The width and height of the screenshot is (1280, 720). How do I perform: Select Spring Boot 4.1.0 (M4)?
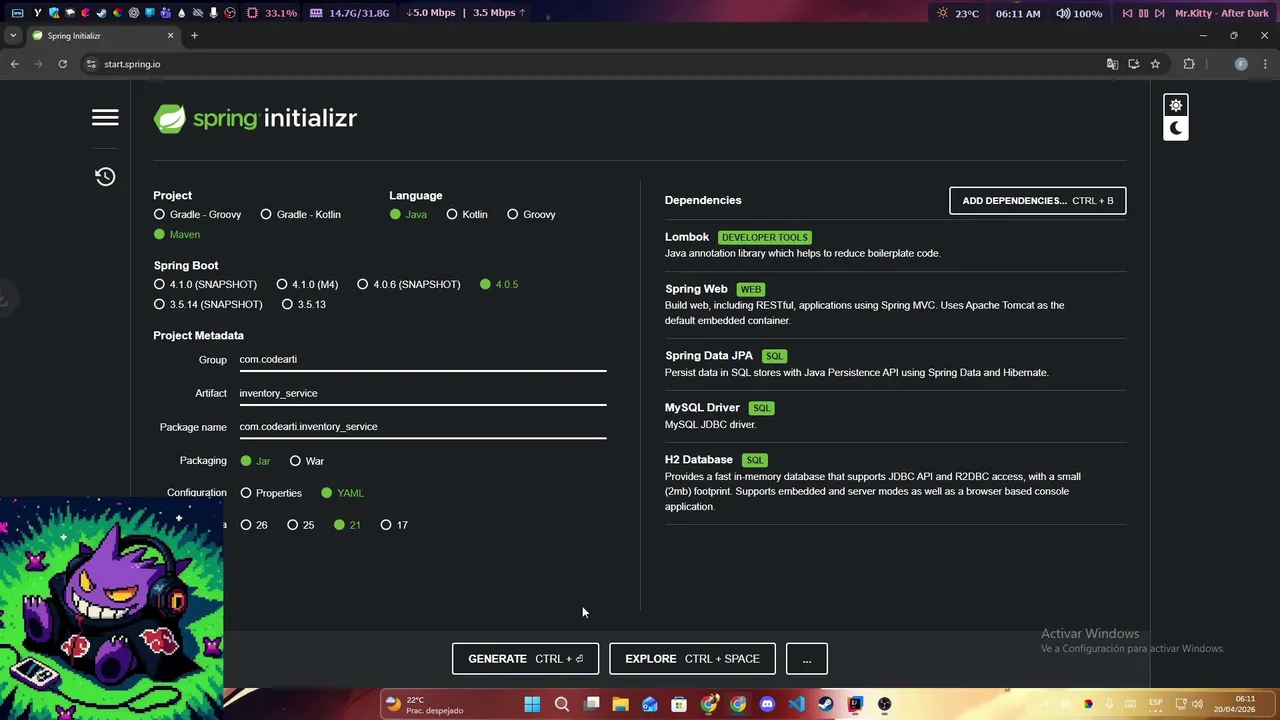[308, 284]
